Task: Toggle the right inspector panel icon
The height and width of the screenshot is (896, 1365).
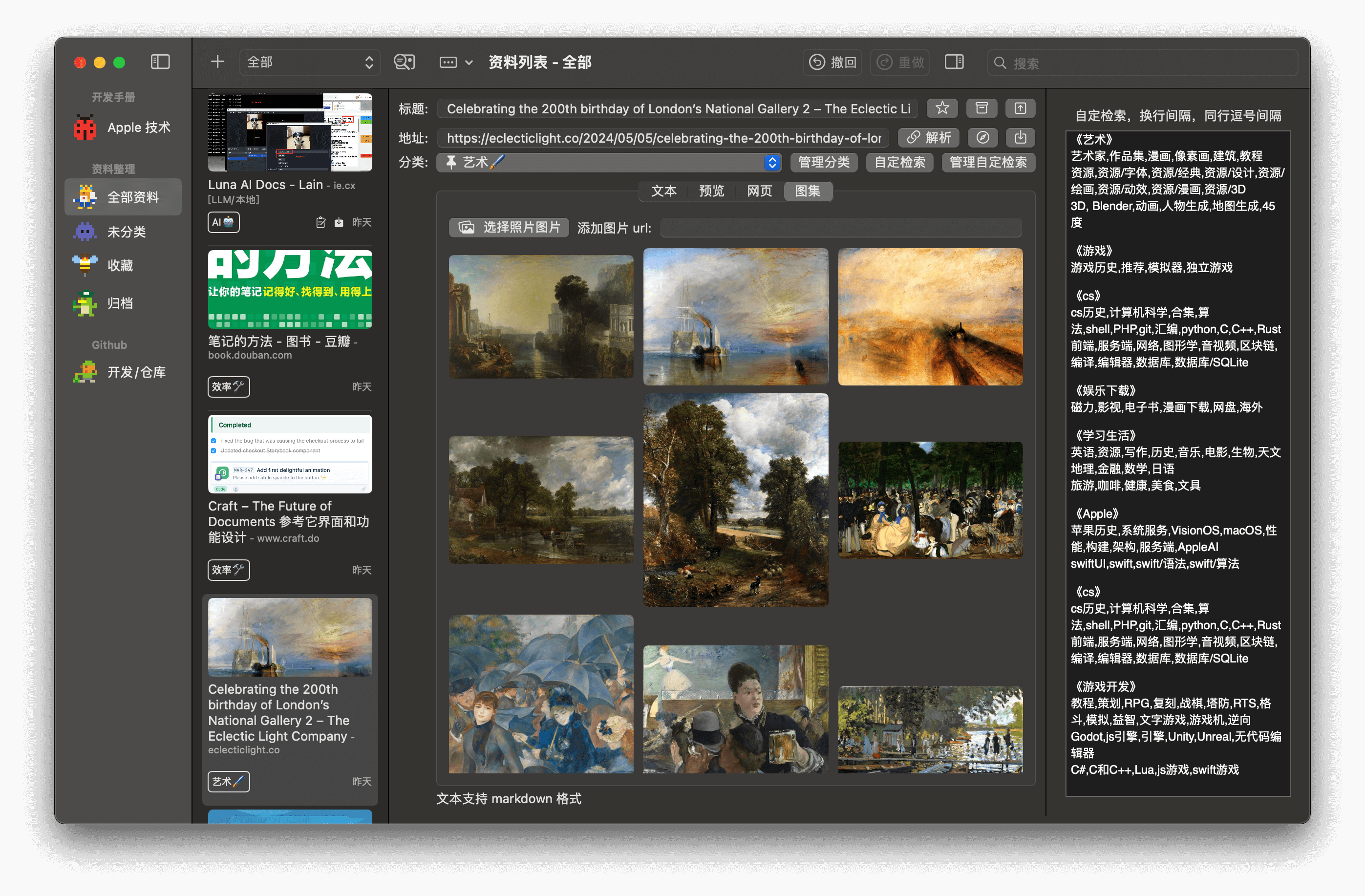Action: click(954, 62)
